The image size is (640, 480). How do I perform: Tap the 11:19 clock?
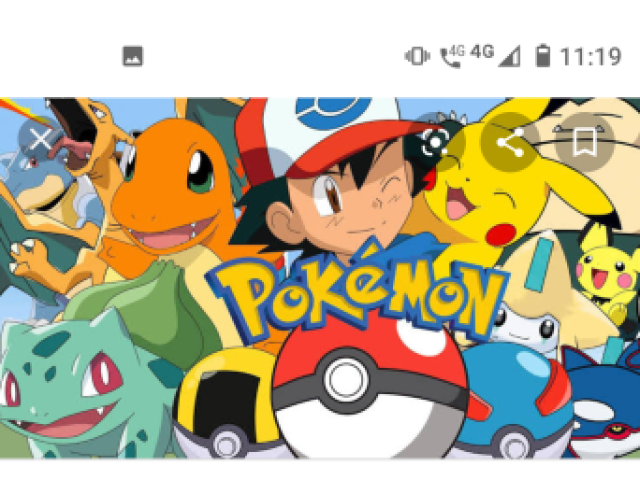click(591, 56)
